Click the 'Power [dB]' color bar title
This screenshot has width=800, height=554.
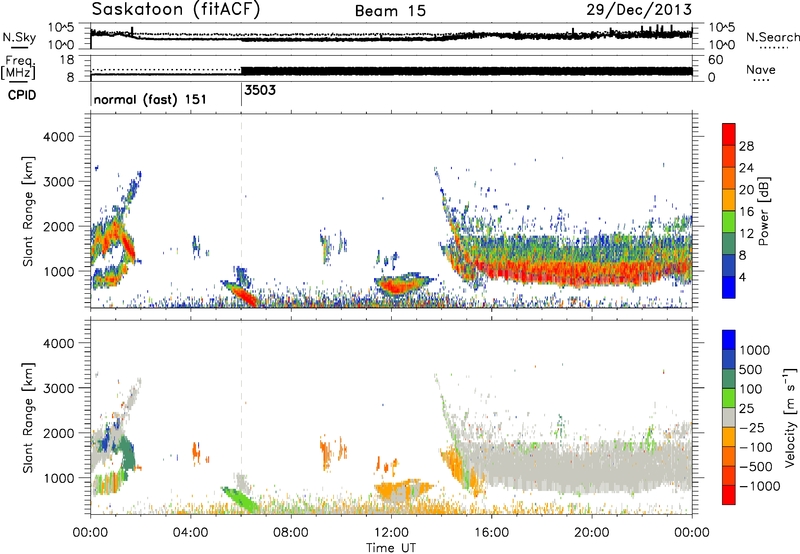click(x=764, y=211)
